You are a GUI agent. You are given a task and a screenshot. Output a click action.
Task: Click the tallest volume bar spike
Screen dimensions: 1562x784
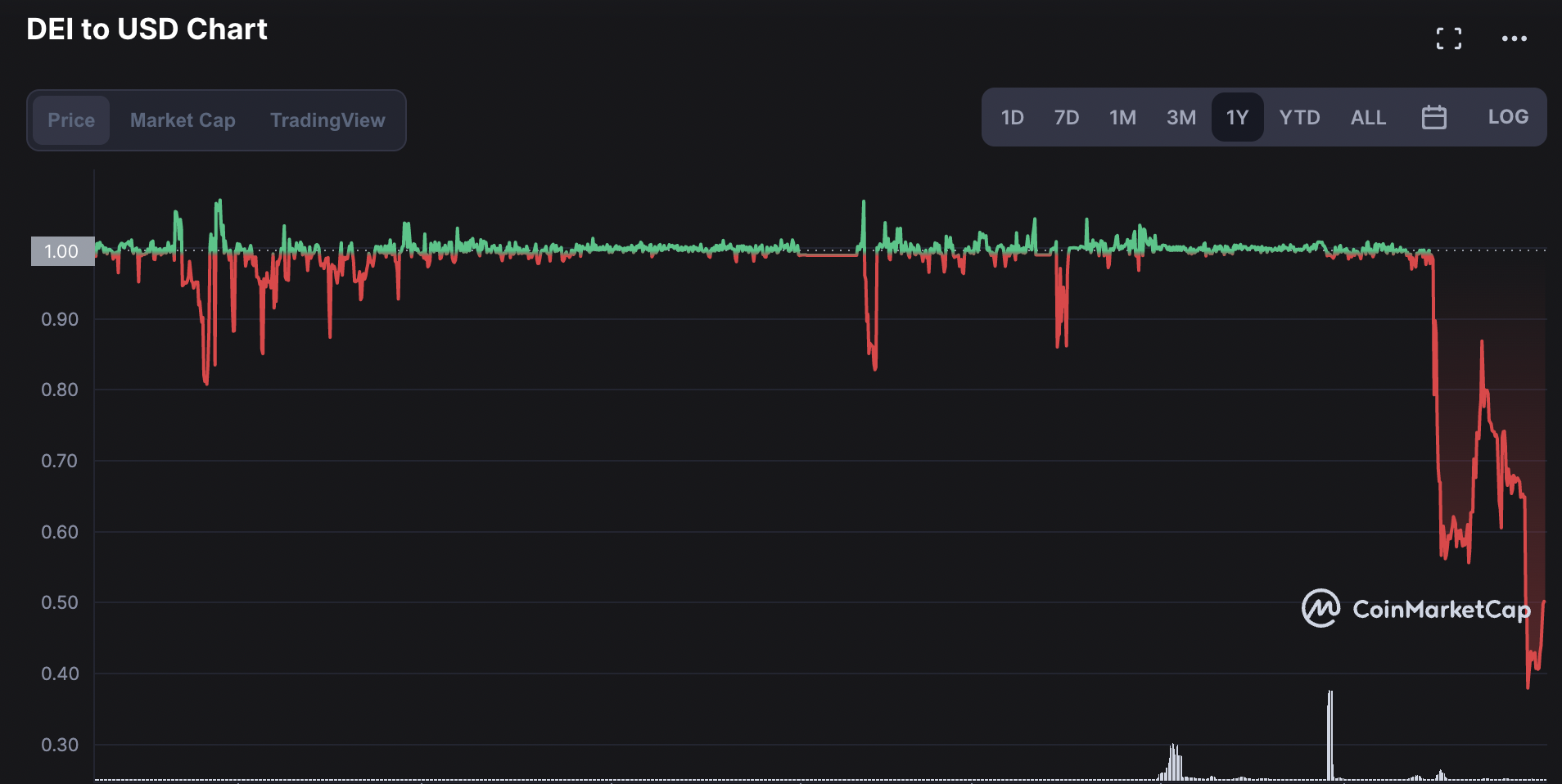click(1330, 735)
